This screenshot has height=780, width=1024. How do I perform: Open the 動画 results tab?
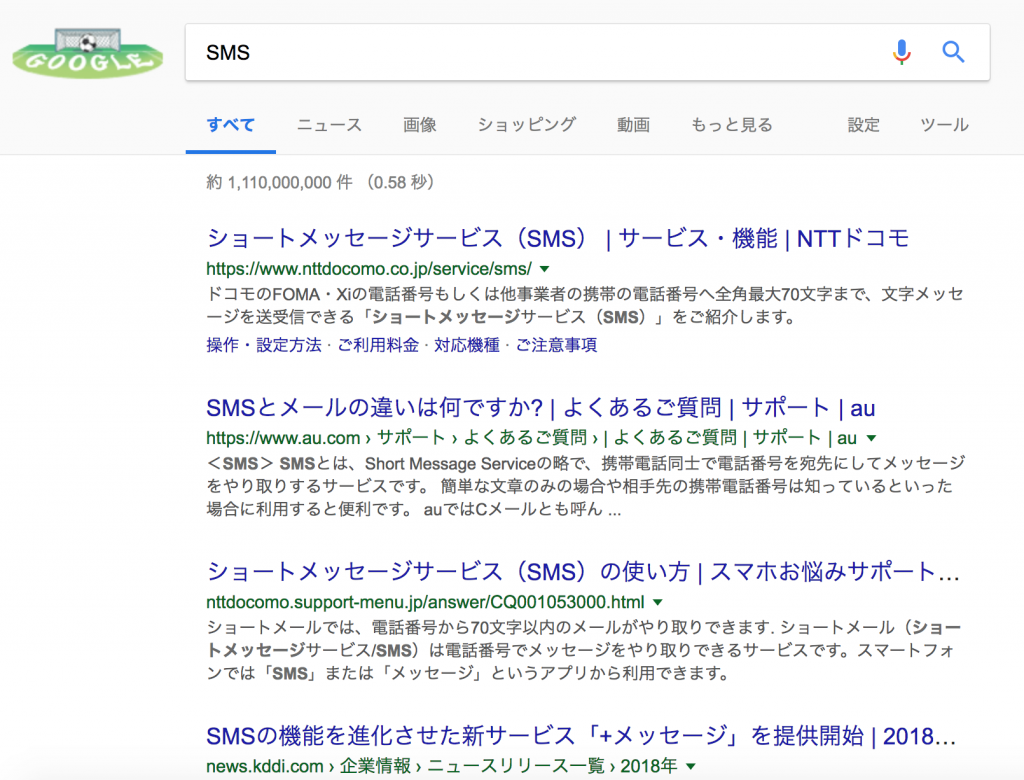point(633,125)
